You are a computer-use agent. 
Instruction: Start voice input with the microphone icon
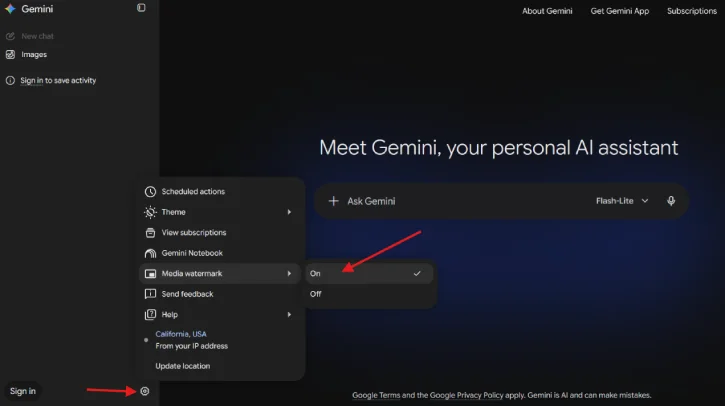tap(671, 201)
